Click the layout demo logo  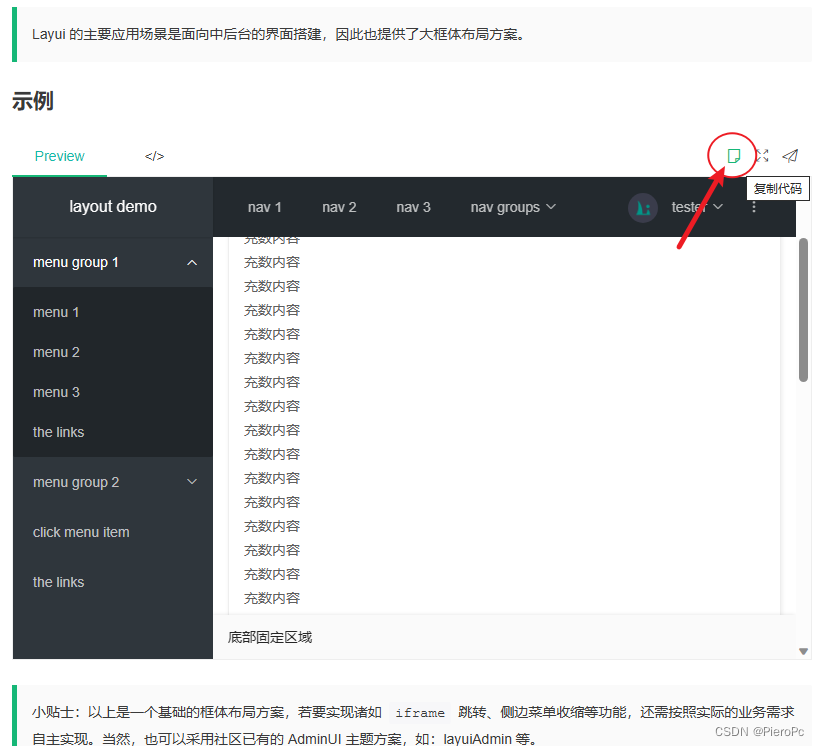tap(113, 207)
